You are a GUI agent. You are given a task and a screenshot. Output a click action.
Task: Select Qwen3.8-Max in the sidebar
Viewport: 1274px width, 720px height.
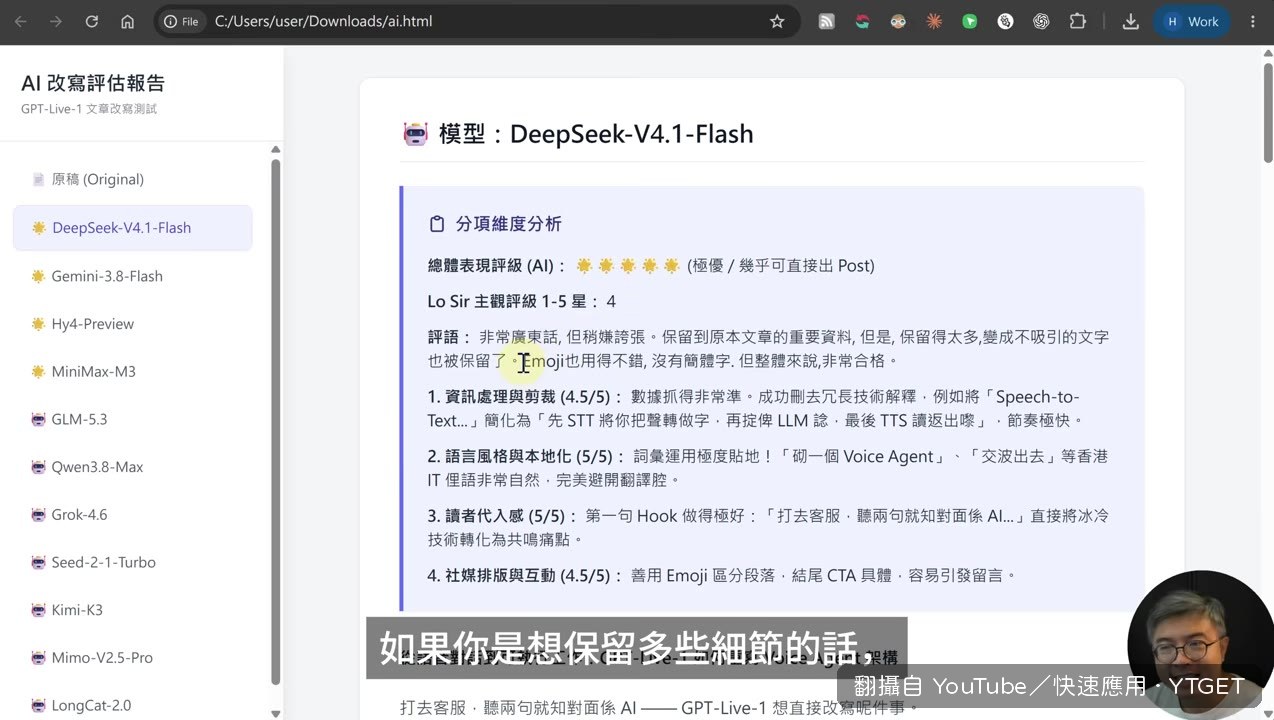point(132,467)
